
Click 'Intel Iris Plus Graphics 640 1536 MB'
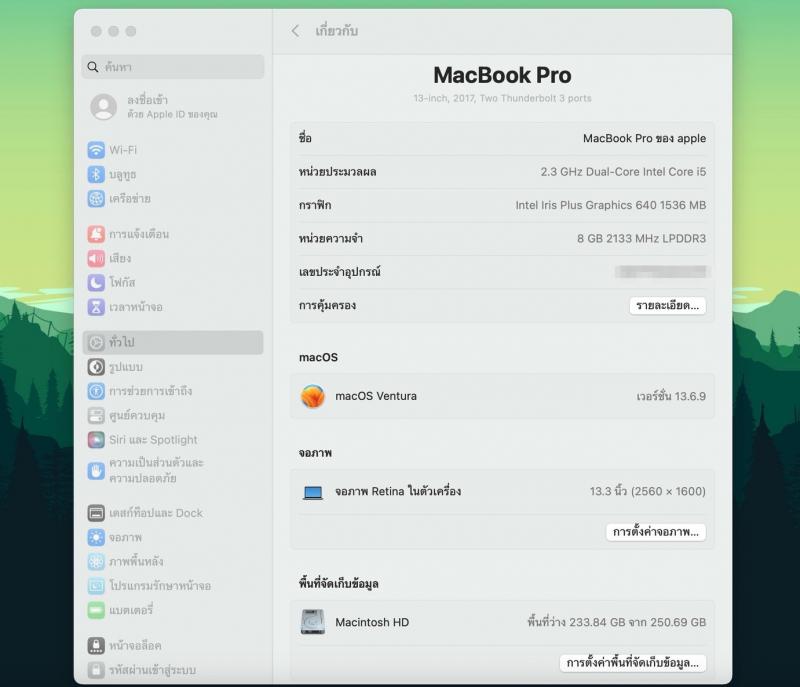[611, 205]
